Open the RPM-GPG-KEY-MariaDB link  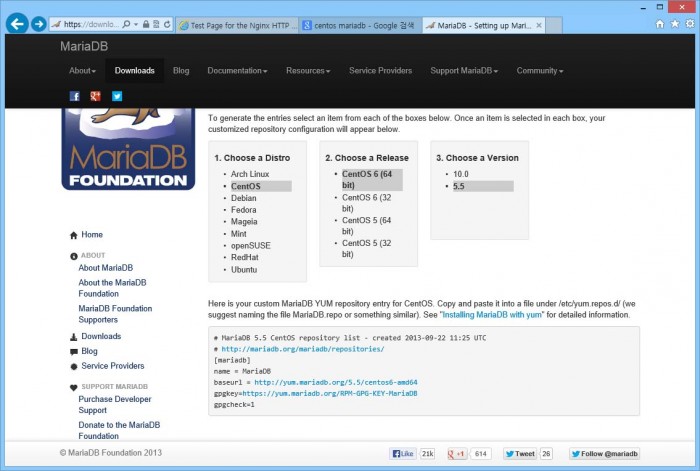point(329,394)
